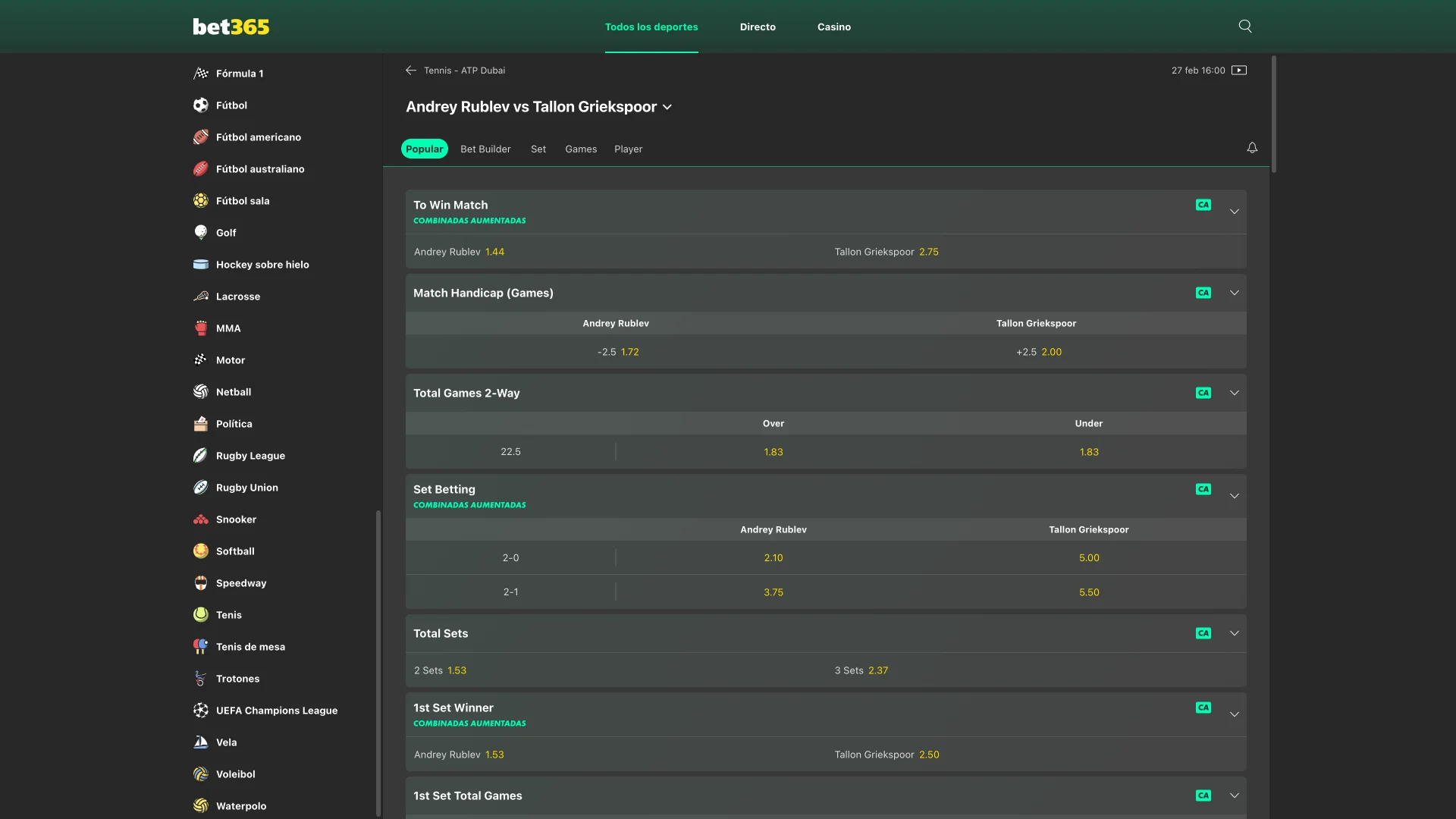Image resolution: width=1456 pixels, height=819 pixels.
Task: Open the search magnifier icon
Action: click(x=1244, y=26)
